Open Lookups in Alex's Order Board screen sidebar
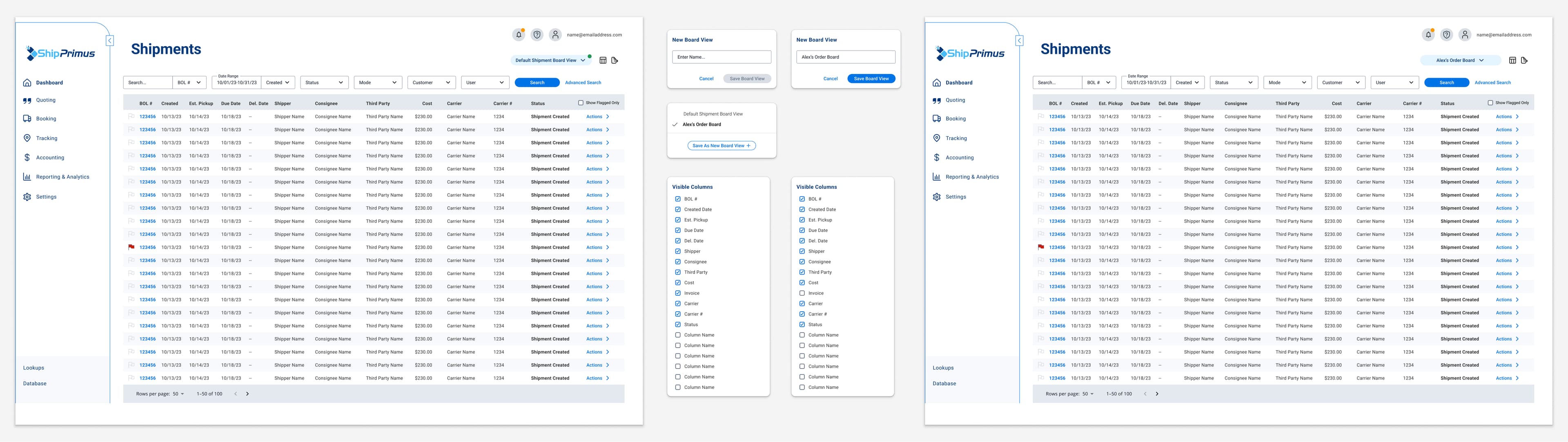Viewport: 1568px width, 442px height. pyautogui.click(x=943, y=368)
